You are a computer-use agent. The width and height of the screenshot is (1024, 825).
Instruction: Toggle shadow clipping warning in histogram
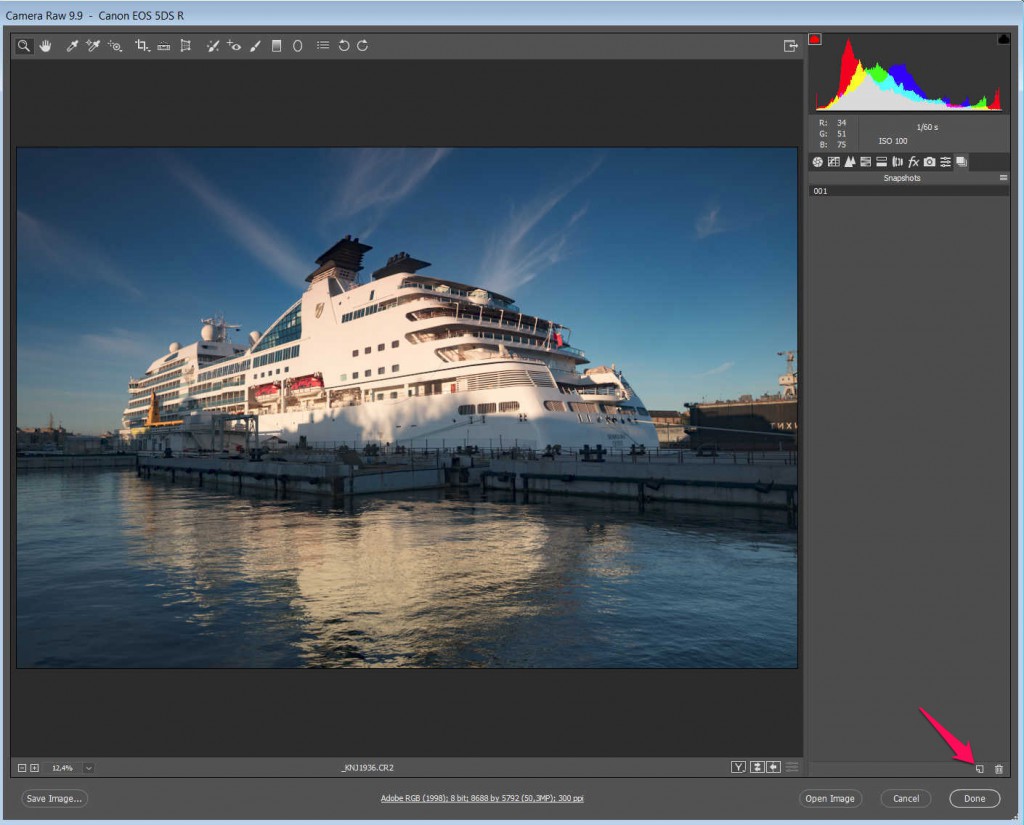coord(815,39)
